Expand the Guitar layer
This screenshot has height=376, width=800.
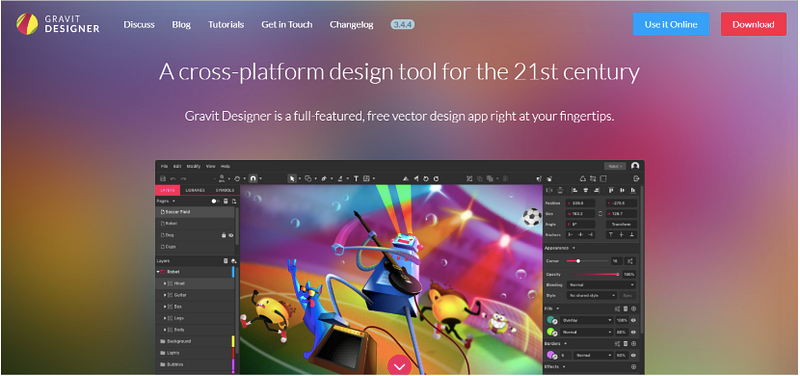(x=165, y=295)
